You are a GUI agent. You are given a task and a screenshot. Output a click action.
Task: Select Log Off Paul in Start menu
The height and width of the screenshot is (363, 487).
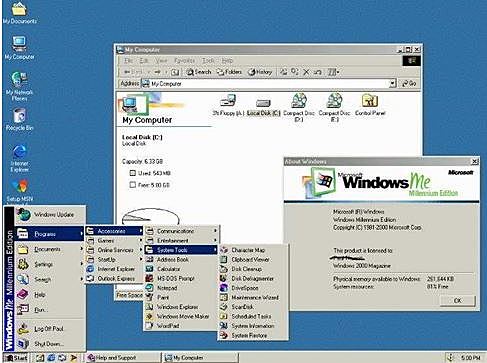click(49, 329)
